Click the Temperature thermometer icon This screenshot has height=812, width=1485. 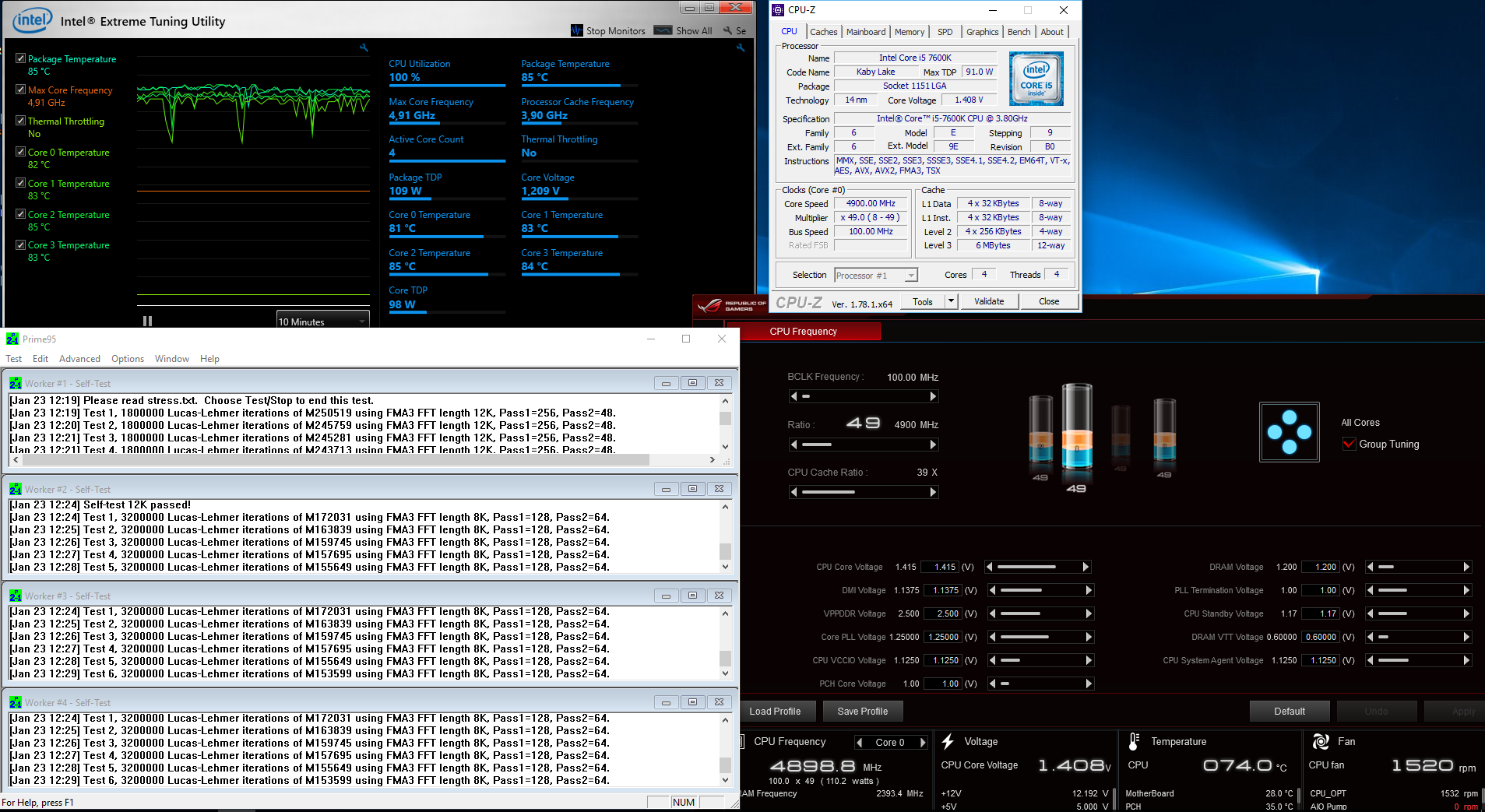(1134, 741)
